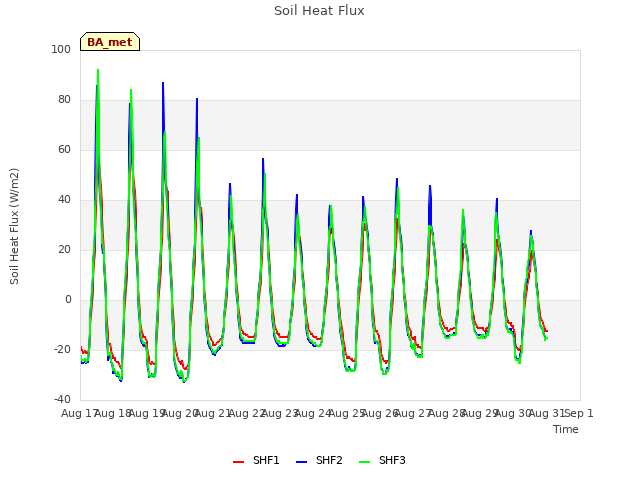The height and width of the screenshot is (480, 640).
Task: Click the Time axis label
Action: click(566, 429)
